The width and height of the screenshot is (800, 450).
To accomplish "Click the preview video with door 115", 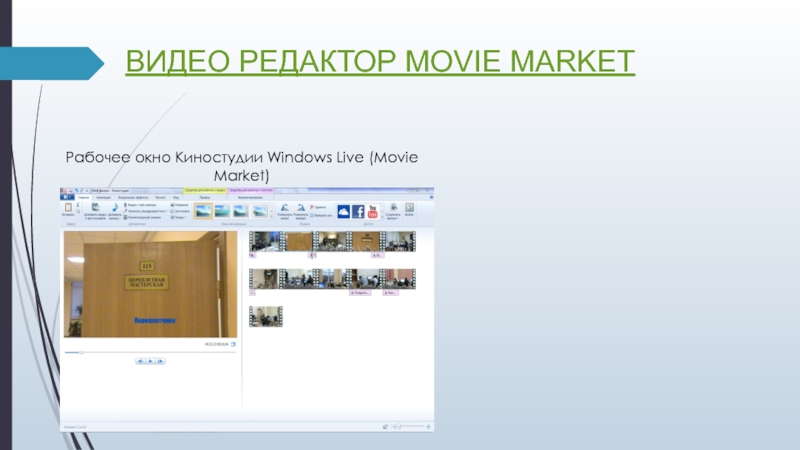I will [151, 284].
